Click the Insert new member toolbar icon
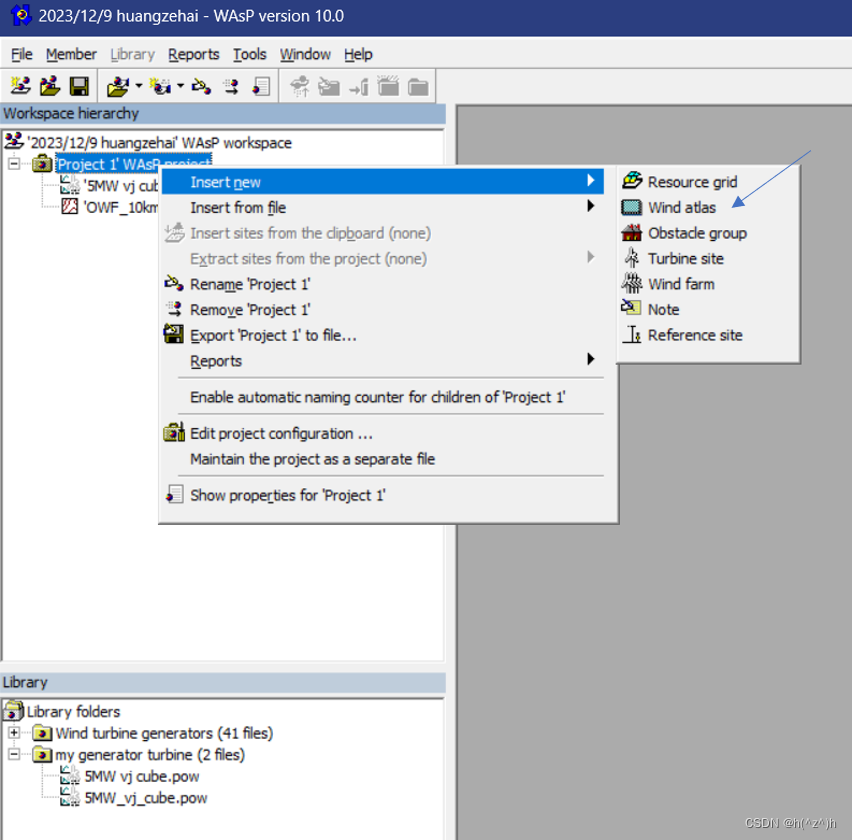The image size is (852, 840). pos(160,86)
